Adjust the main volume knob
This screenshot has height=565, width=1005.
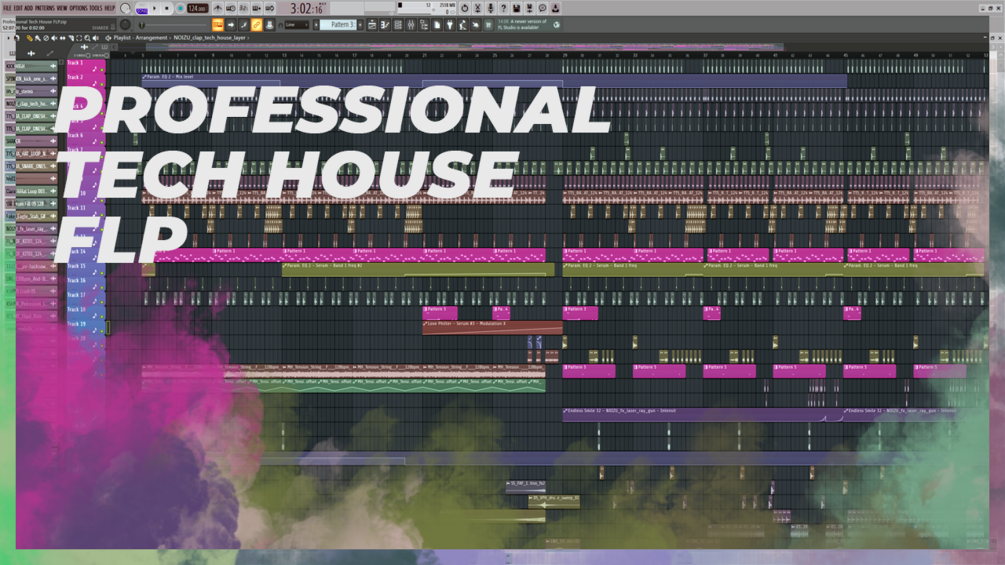pos(126,8)
